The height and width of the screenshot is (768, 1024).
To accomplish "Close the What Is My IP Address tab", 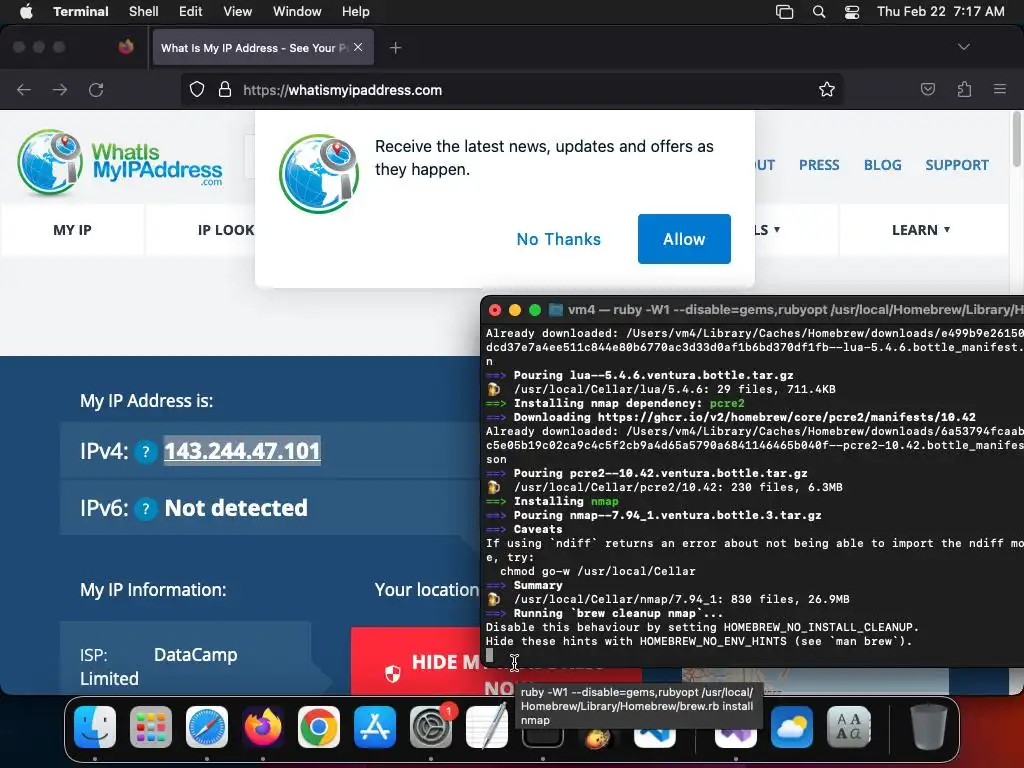I will (358, 47).
